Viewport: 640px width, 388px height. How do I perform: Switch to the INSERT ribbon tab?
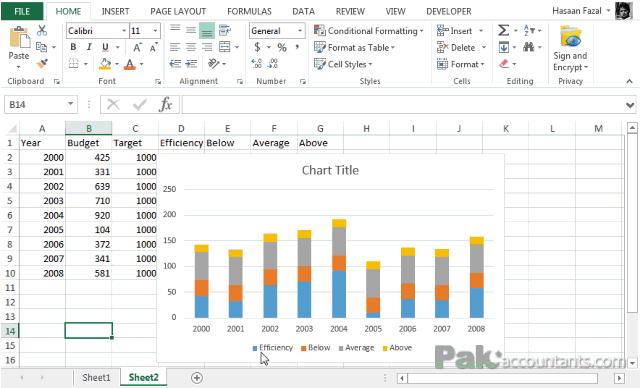(x=115, y=11)
